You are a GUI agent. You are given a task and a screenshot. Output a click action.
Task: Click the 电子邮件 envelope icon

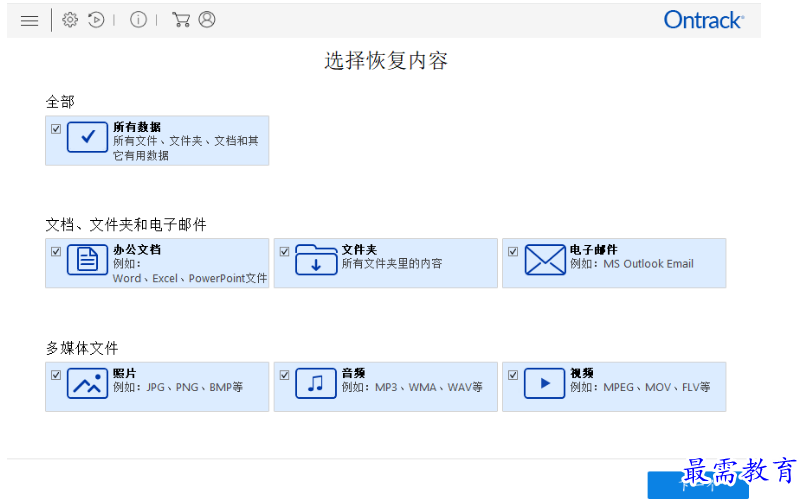coord(545,260)
